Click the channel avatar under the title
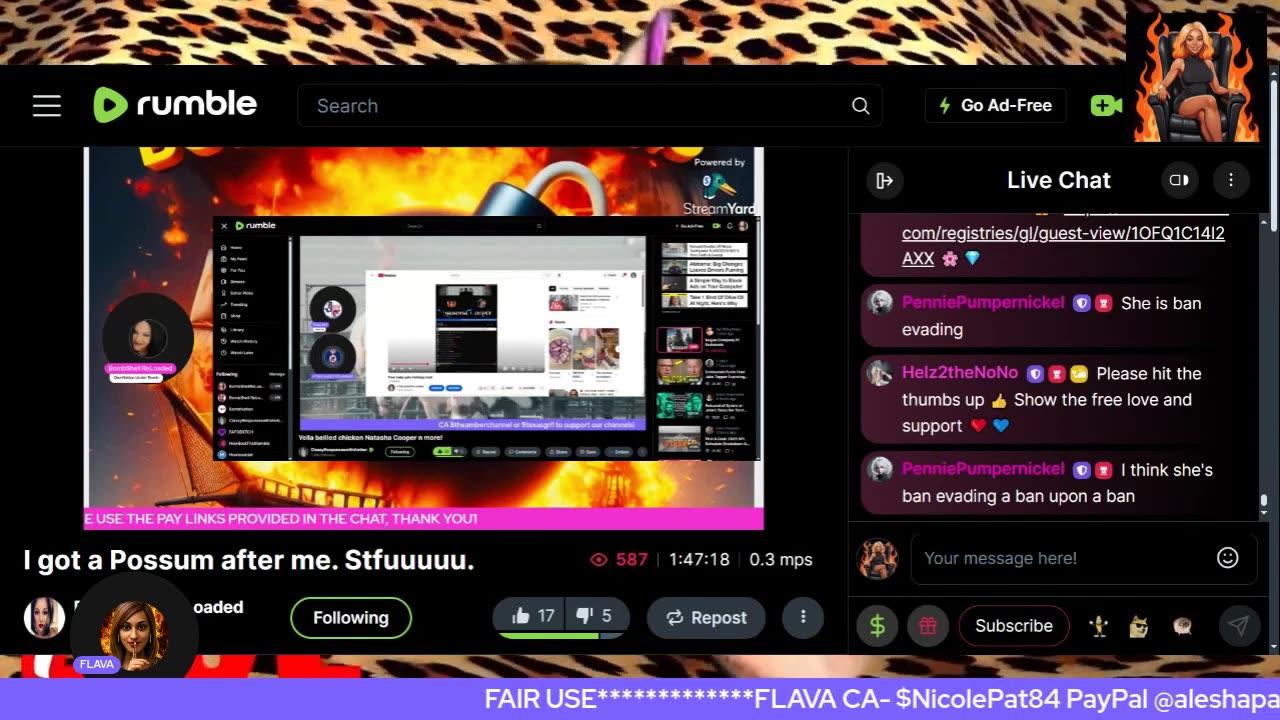The width and height of the screenshot is (1280, 720). coord(44,617)
